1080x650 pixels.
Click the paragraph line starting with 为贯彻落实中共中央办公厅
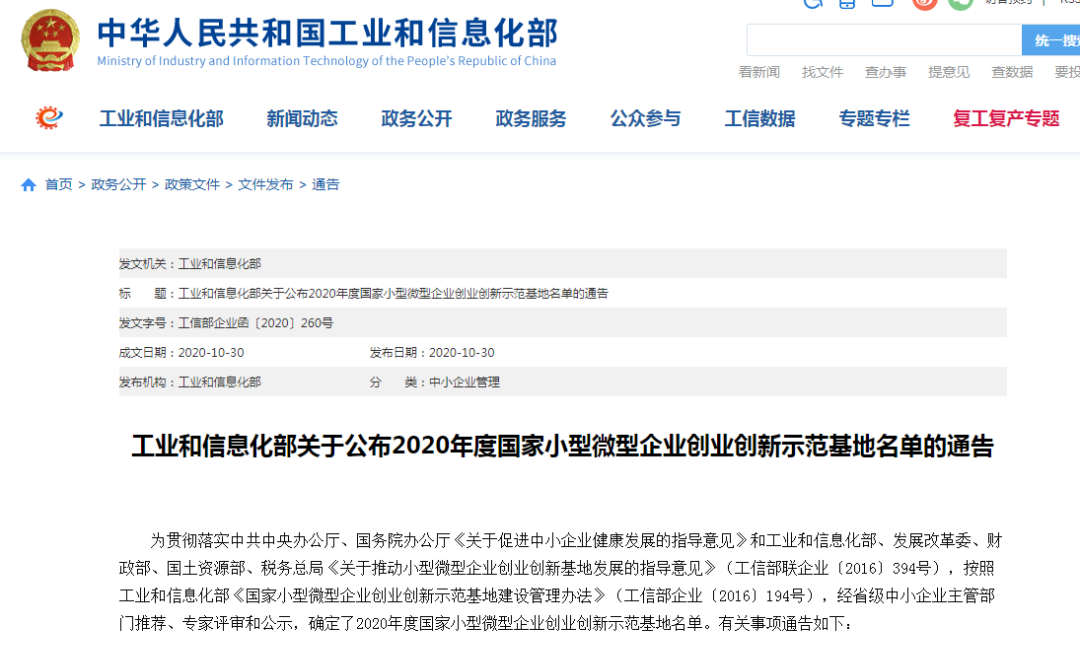click(x=576, y=541)
